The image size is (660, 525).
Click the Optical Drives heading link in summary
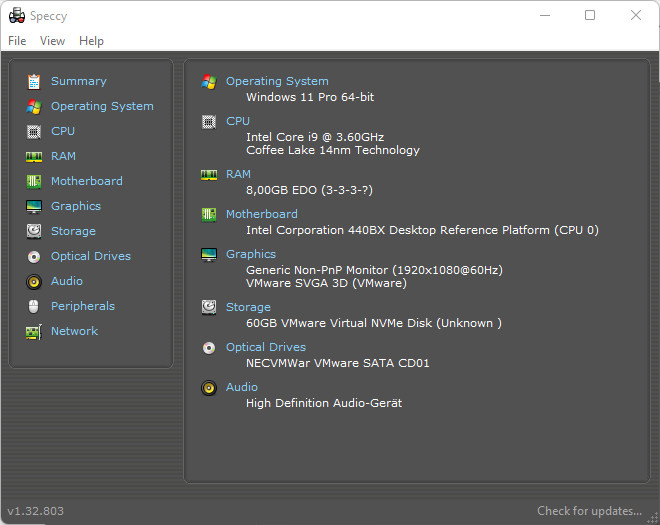(x=266, y=347)
